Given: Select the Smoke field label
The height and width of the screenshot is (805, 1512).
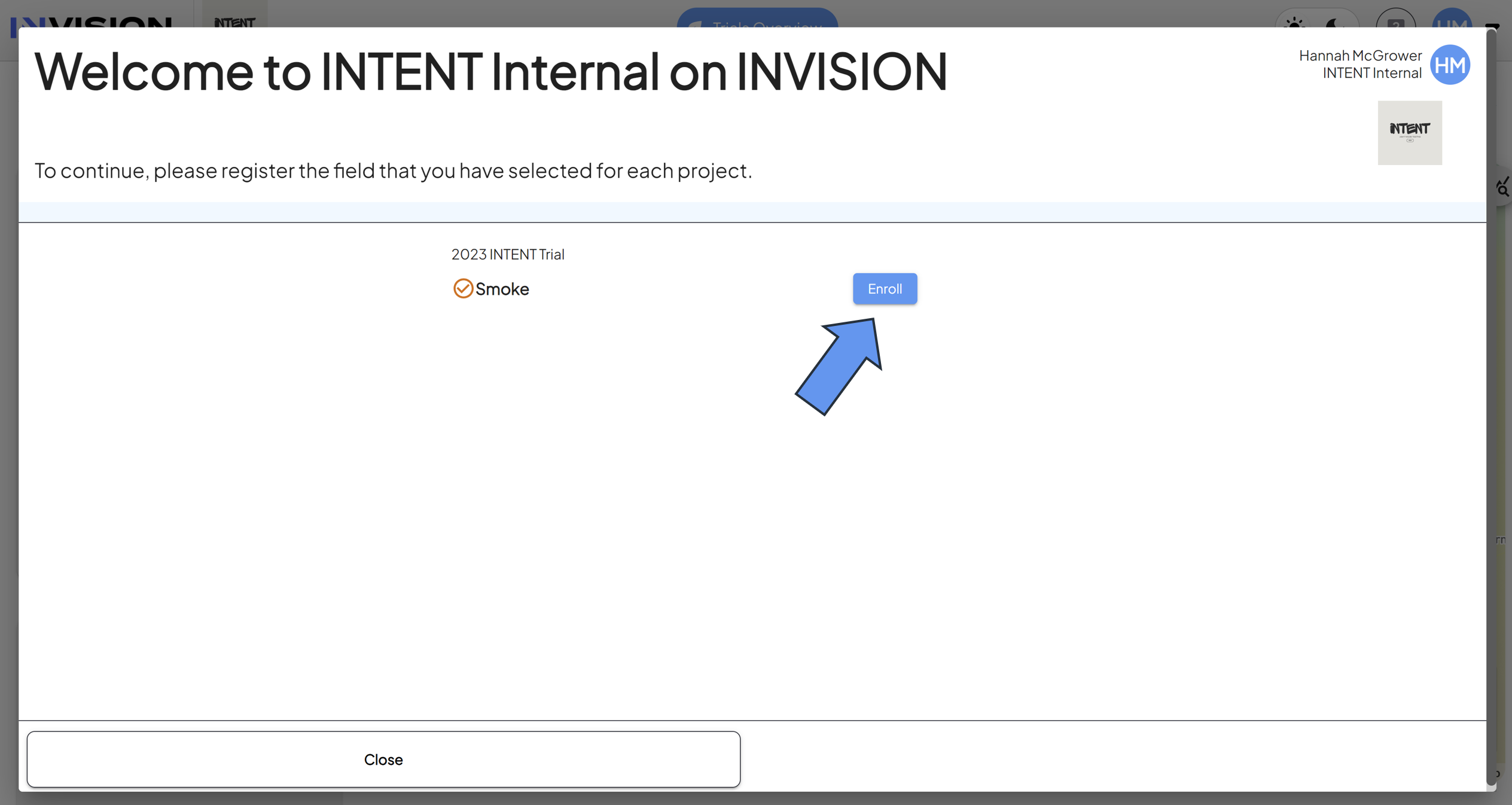Looking at the screenshot, I should point(502,289).
